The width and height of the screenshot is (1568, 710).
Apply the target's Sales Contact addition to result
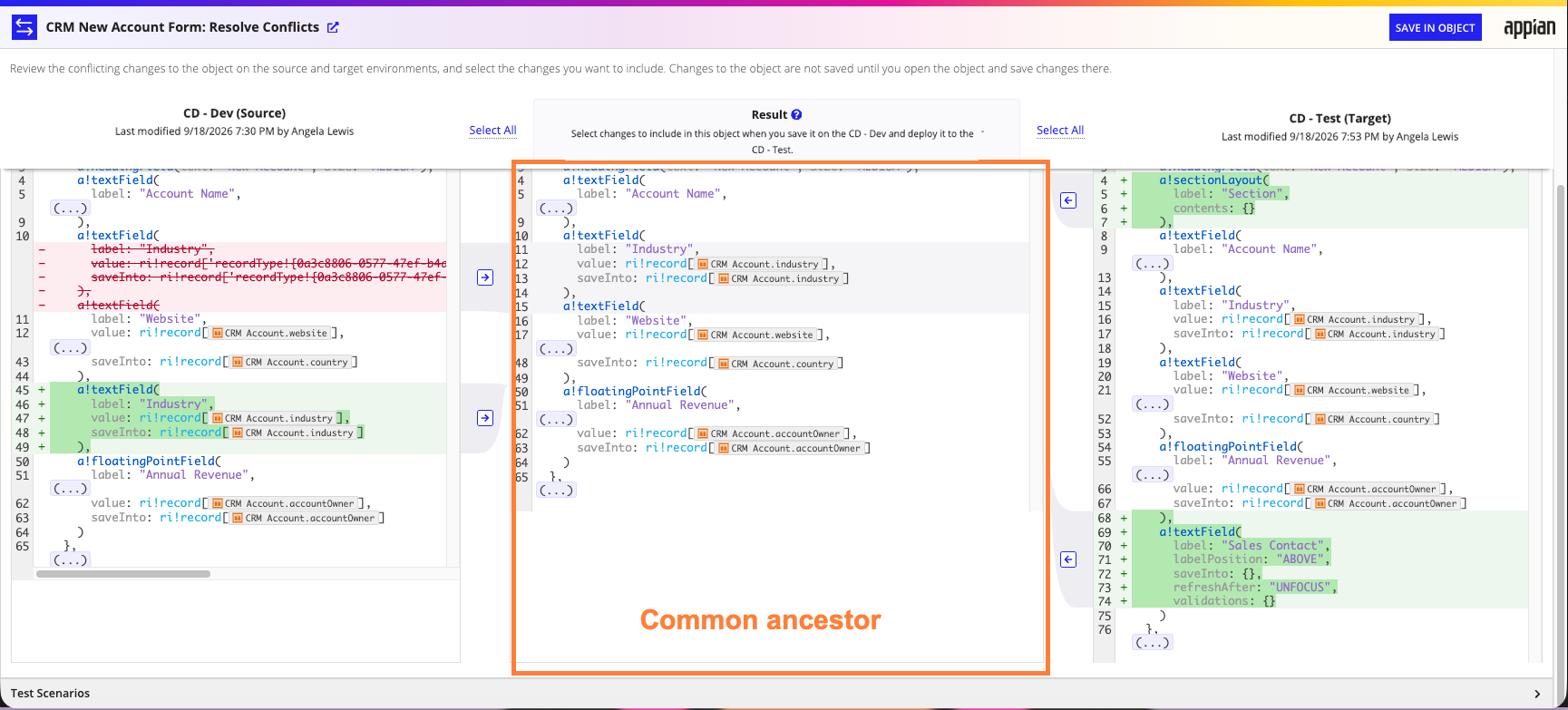pos(1068,559)
